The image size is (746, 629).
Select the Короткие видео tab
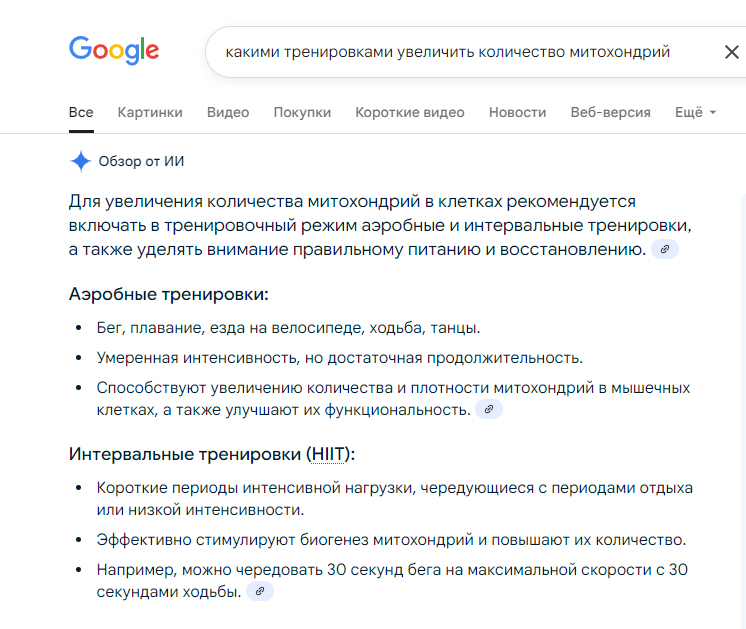coord(410,112)
